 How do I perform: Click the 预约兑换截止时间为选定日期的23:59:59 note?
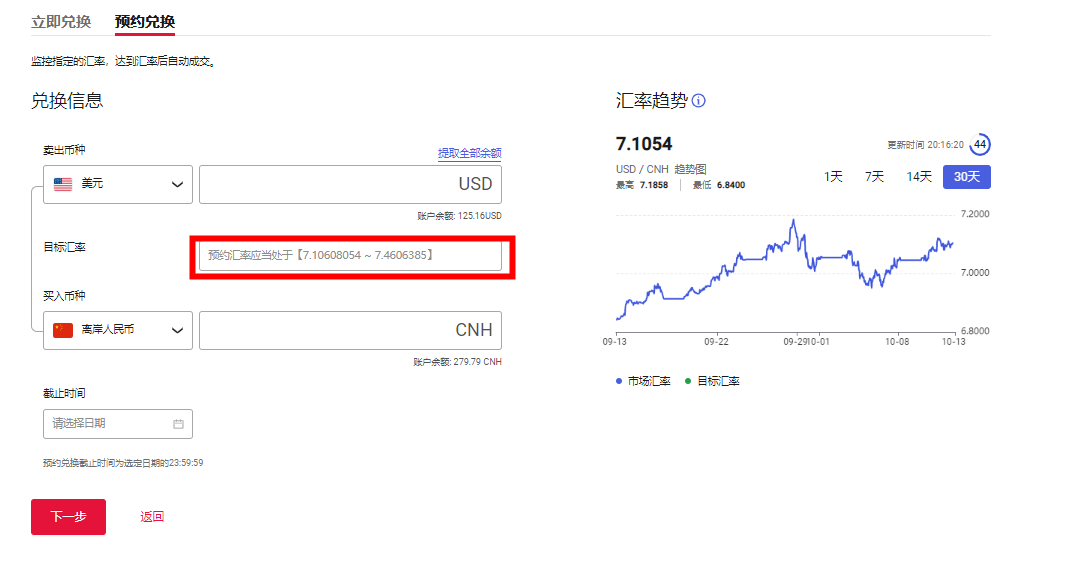123,463
